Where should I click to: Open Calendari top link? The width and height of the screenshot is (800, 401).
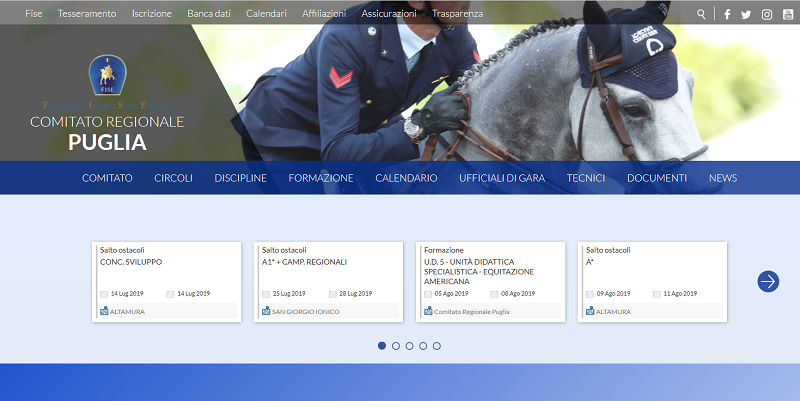point(266,14)
